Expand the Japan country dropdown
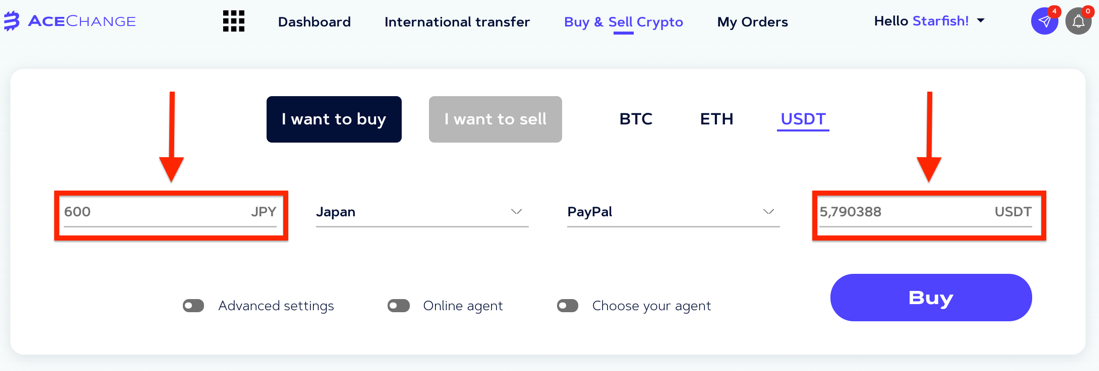This screenshot has width=1099, height=371. pos(422,212)
